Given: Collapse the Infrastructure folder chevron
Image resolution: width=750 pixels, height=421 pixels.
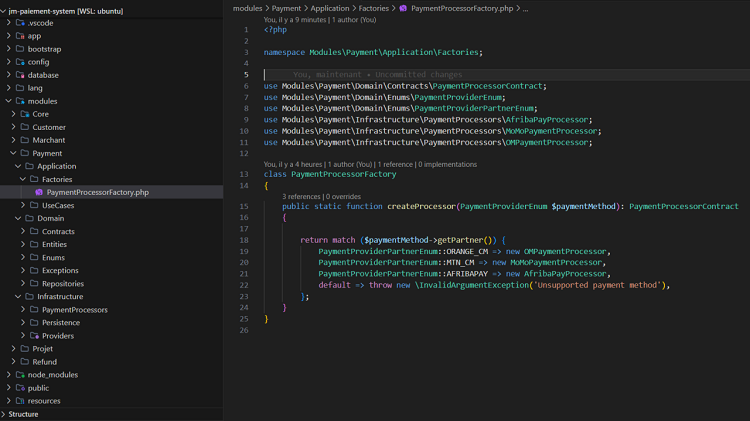Looking at the screenshot, I should point(18,297).
